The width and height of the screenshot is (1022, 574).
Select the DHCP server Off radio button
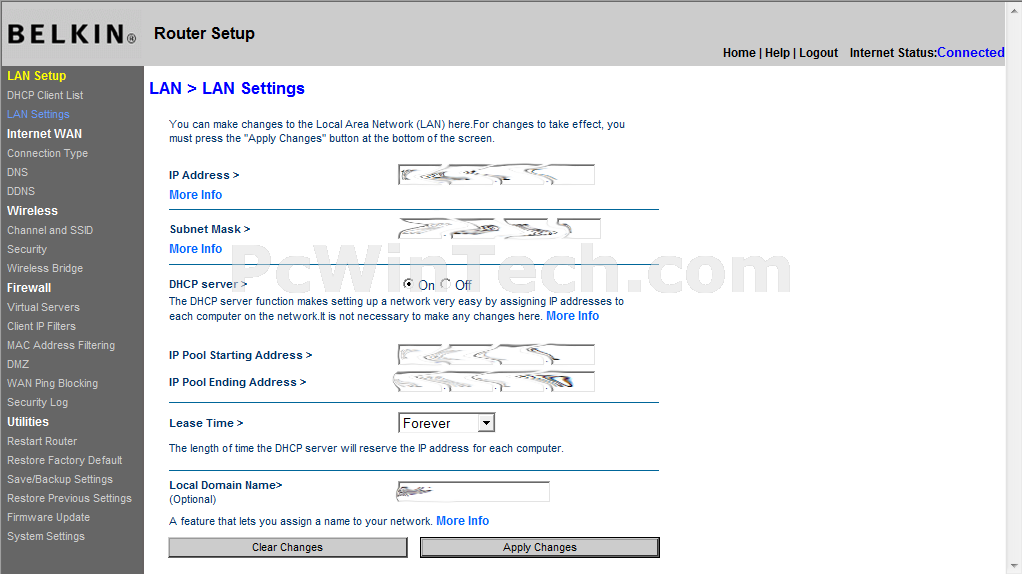446,284
